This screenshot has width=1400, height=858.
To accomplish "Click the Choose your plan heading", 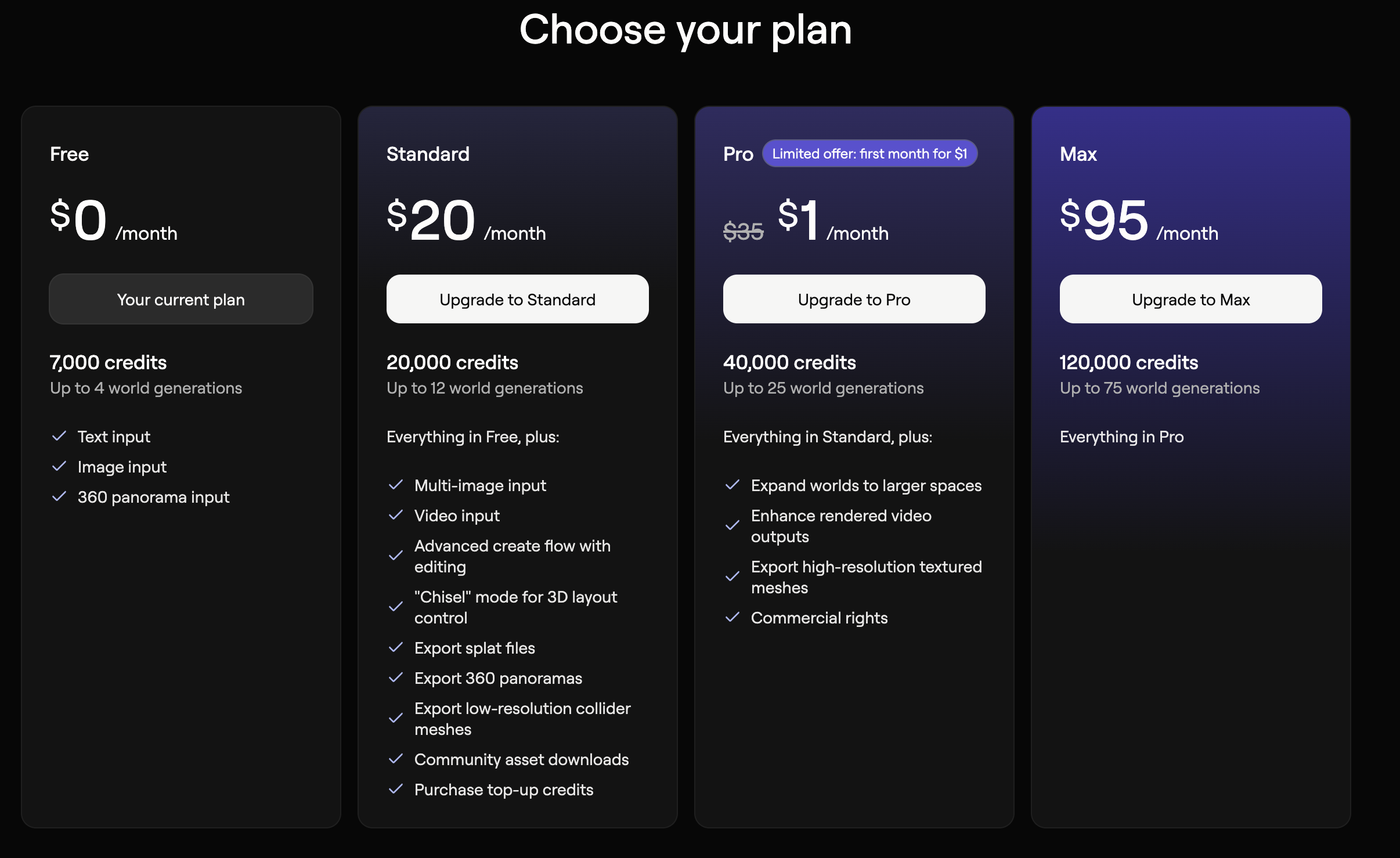I will click(x=685, y=30).
